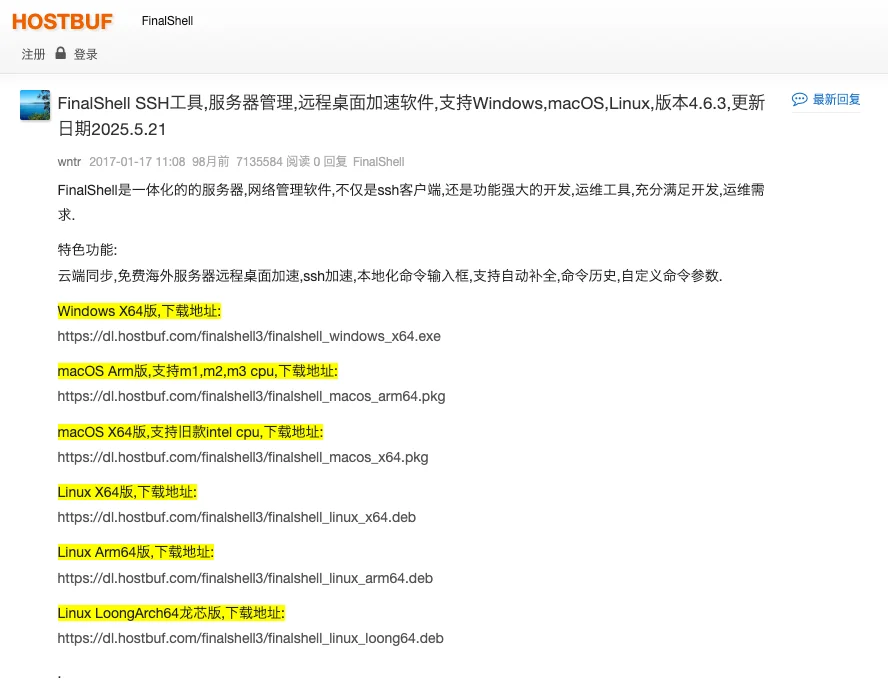Viewport: 888px width, 683px height.
Task: Click the FinalShell category tag in post meta
Action: (378, 162)
